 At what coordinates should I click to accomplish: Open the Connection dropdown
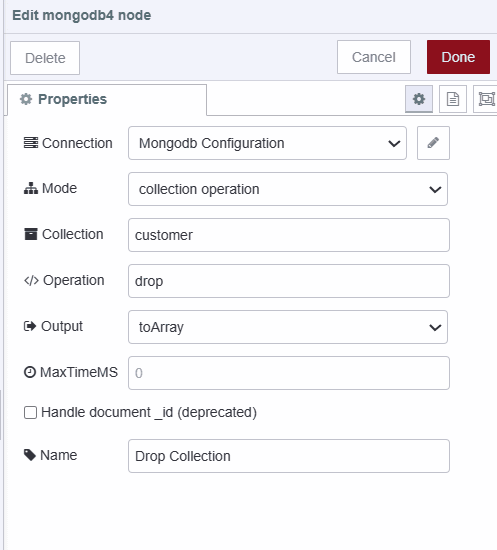[267, 143]
